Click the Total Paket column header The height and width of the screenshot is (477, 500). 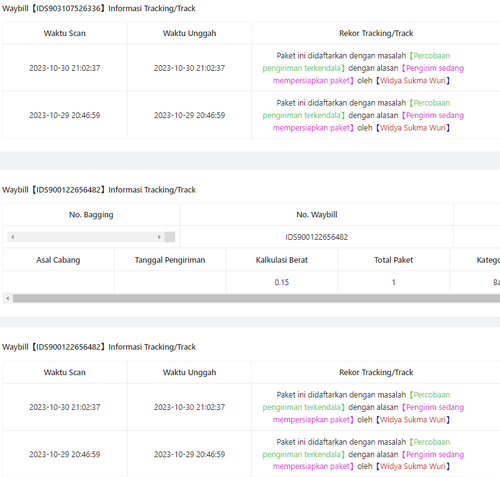pos(393,260)
